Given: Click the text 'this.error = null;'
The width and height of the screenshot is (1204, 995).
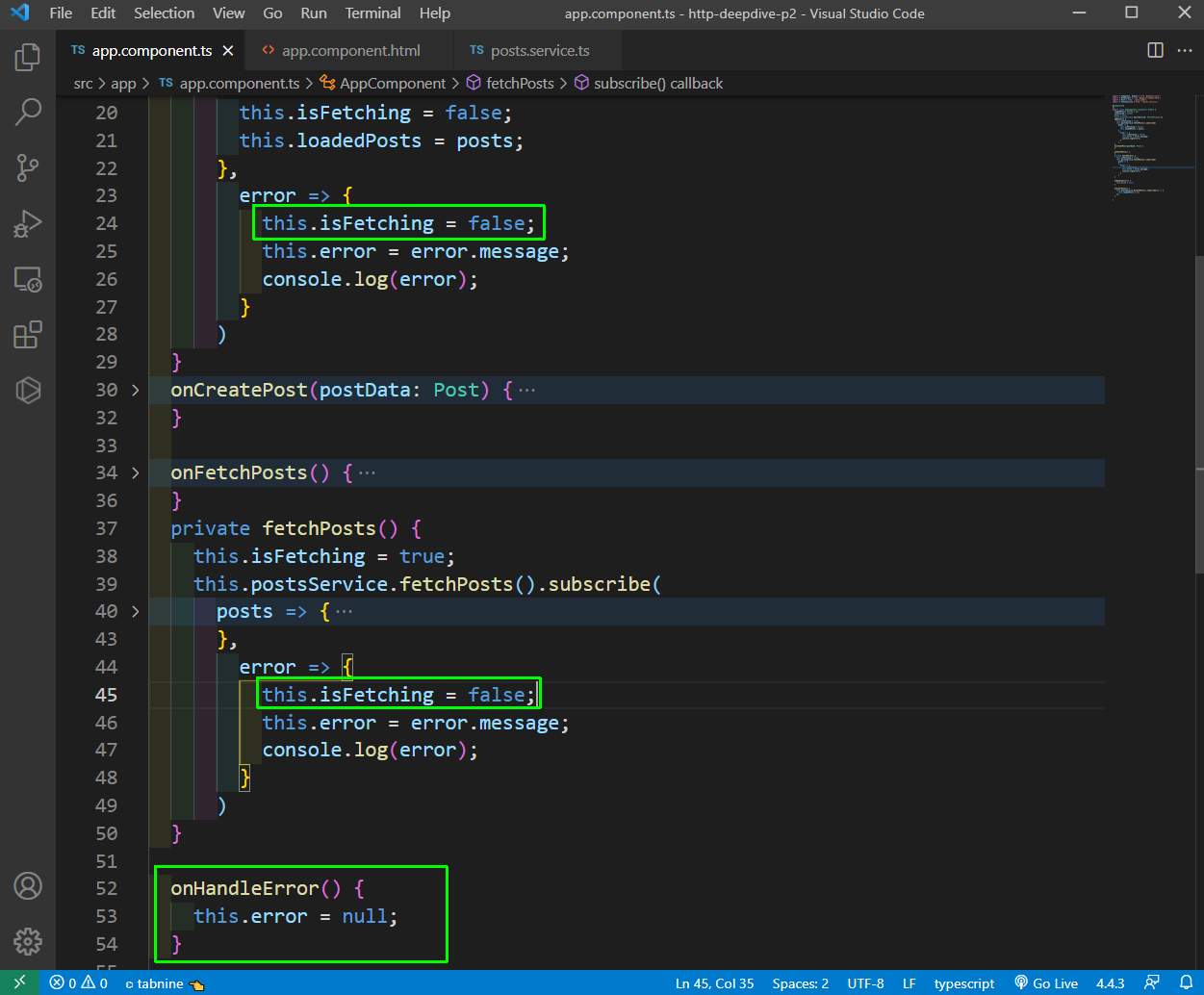Looking at the screenshot, I should 295,916.
